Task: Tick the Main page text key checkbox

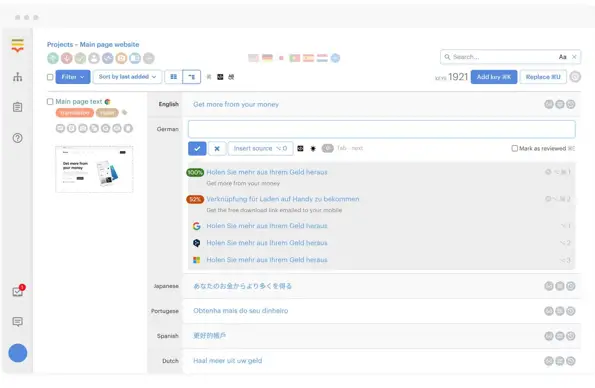Action: 50,101
